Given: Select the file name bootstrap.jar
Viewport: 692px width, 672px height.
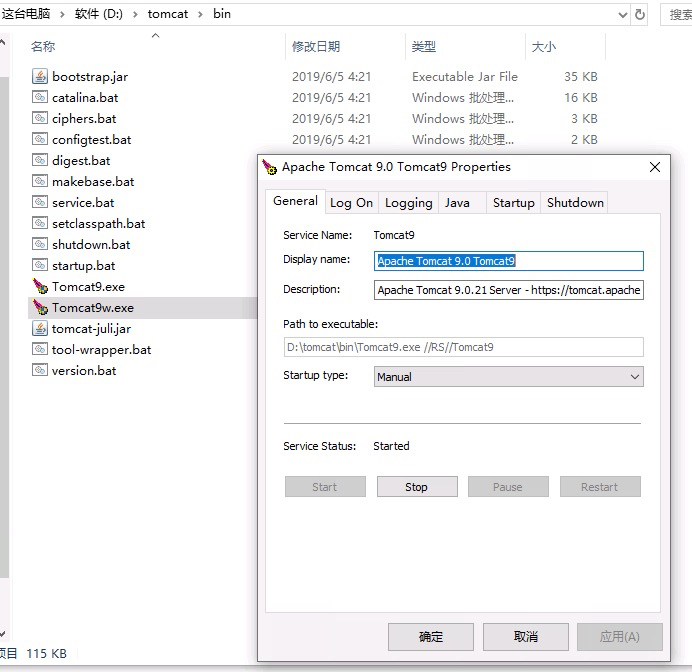Looking at the screenshot, I should pyautogui.click(x=90, y=77).
